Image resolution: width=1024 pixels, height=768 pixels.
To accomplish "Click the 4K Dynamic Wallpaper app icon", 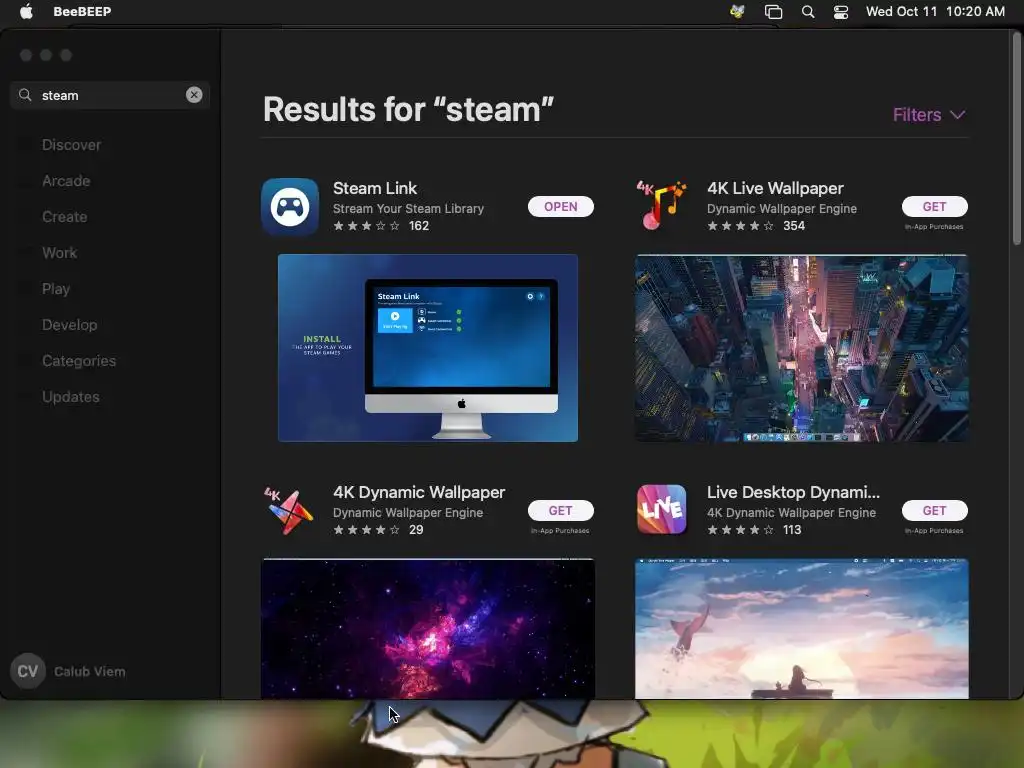I will (289, 511).
